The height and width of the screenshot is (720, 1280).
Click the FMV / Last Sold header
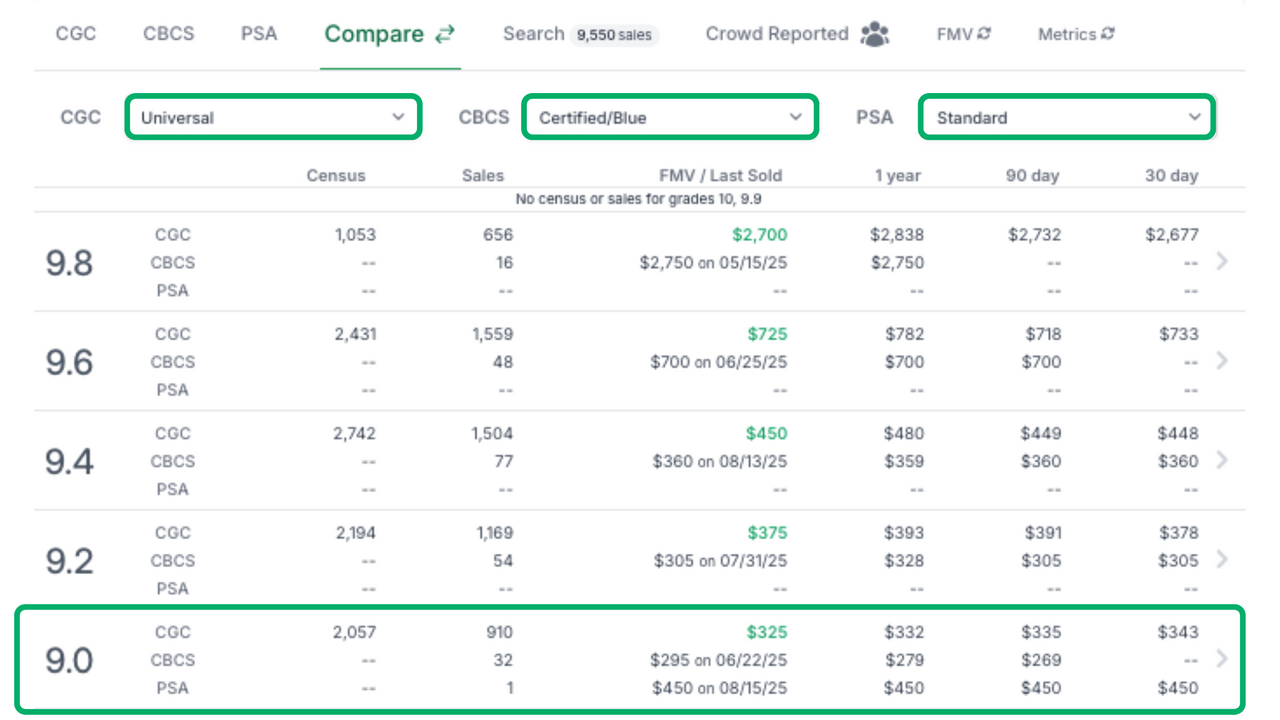pyautogui.click(x=721, y=176)
